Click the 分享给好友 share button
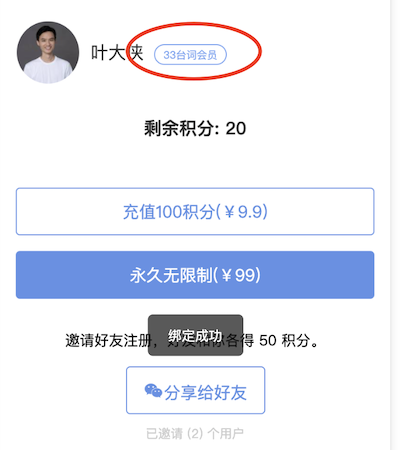The height and width of the screenshot is (450, 400). click(196, 390)
